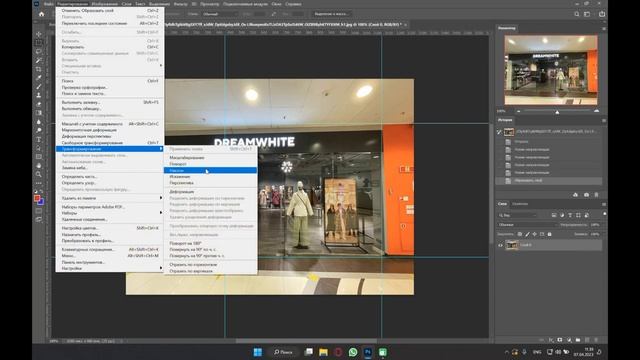This screenshot has width=640, height=360.
Task: Select the Lasso tool
Action: 39,52
